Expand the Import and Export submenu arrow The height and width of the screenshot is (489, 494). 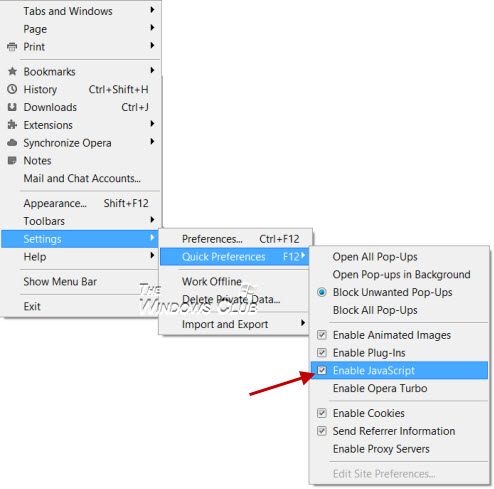(x=303, y=323)
